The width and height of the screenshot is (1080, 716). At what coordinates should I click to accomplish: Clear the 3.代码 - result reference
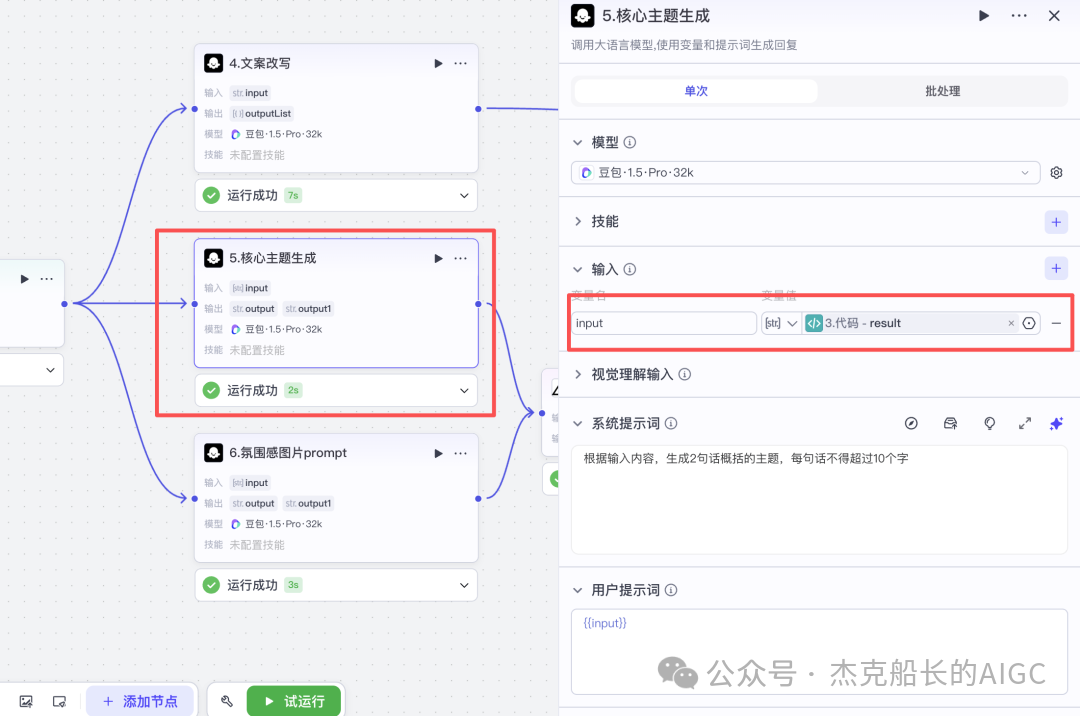tap(1011, 323)
